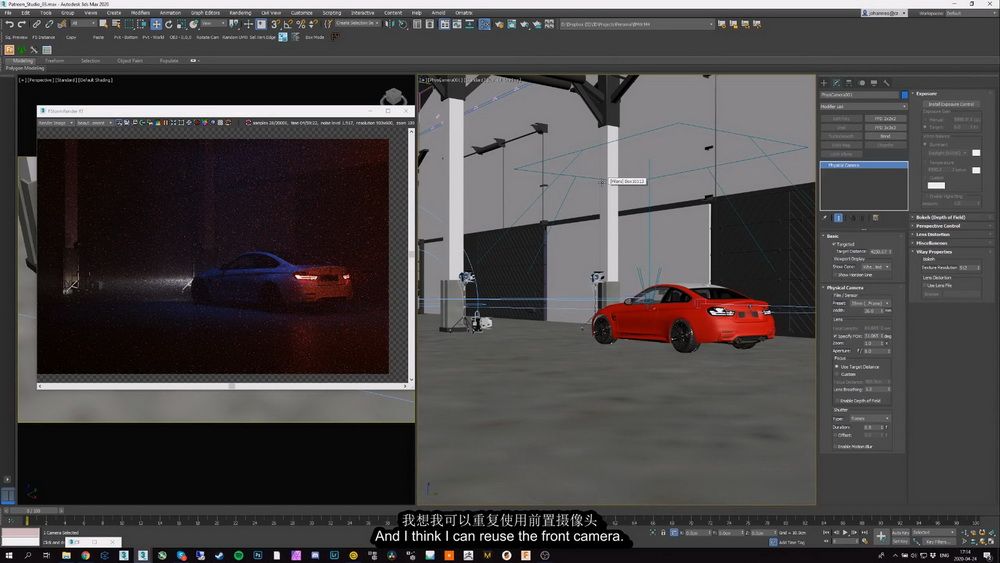Open the Graph Editors menu

[205, 13]
